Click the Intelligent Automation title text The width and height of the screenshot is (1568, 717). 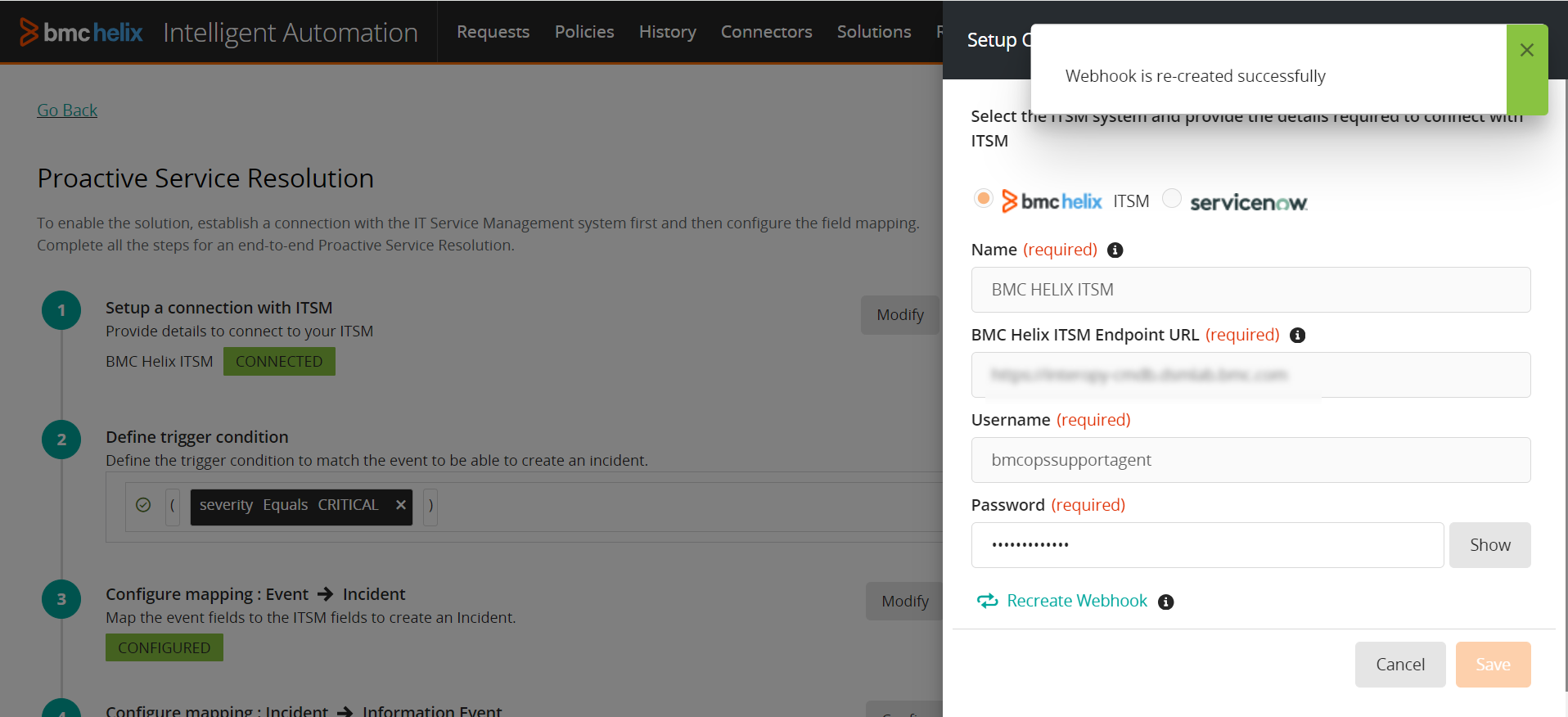[291, 33]
